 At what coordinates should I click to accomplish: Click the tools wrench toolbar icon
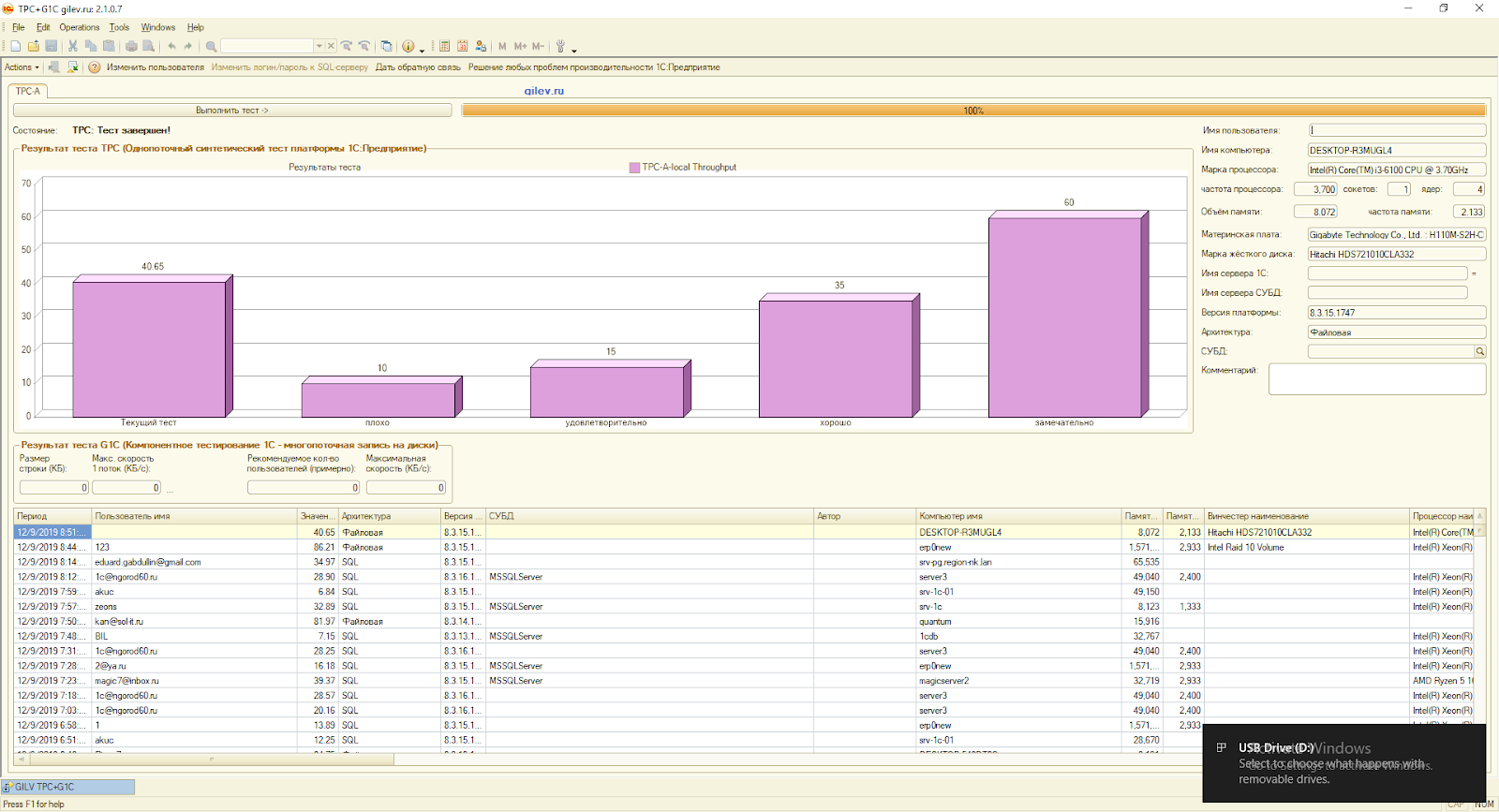560,46
